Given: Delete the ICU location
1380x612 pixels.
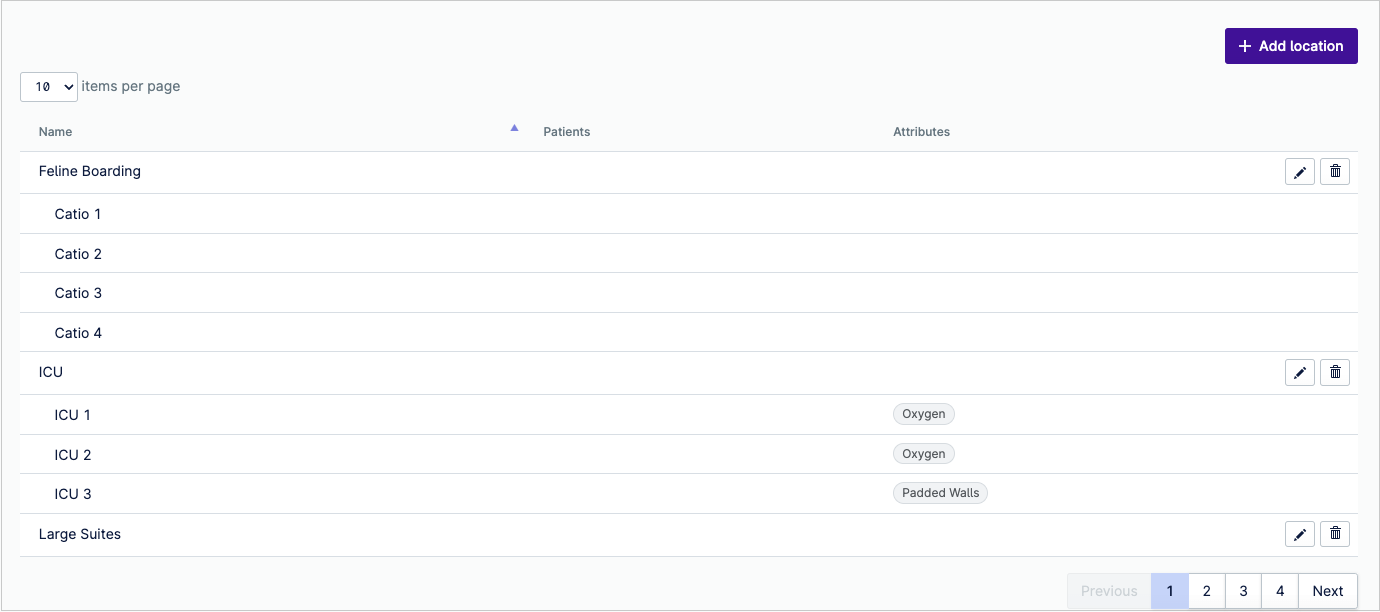Looking at the screenshot, I should coord(1335,373).
